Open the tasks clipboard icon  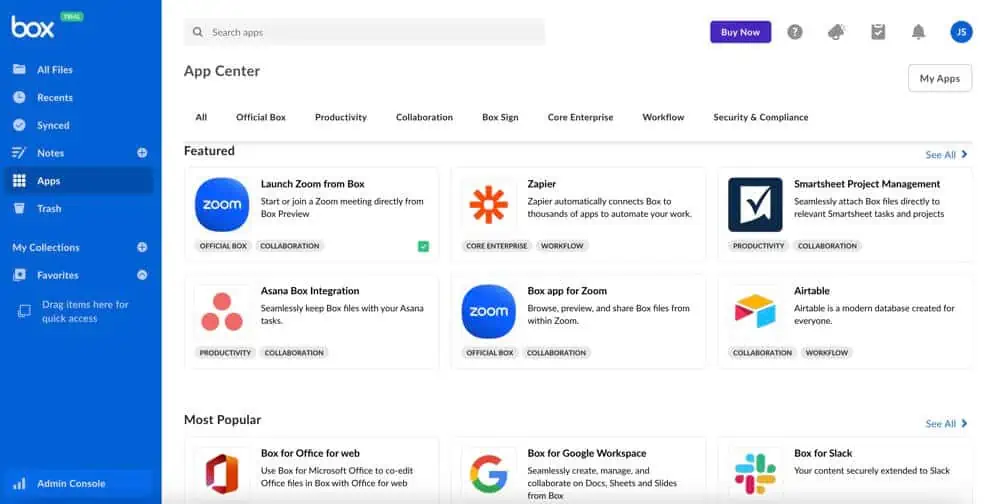[878, 32]
